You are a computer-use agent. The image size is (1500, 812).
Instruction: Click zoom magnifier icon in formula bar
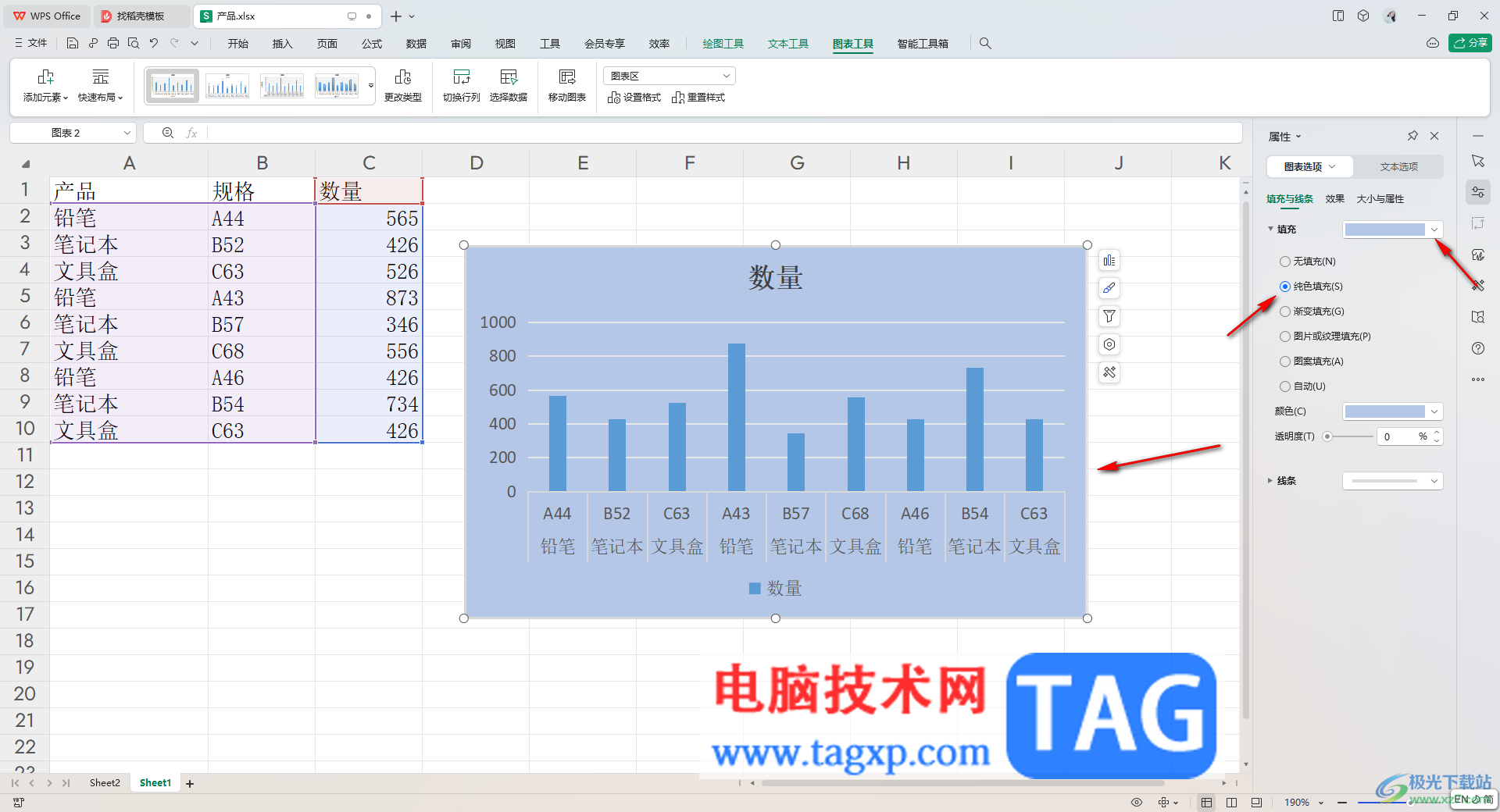click(x=167, y=133)
